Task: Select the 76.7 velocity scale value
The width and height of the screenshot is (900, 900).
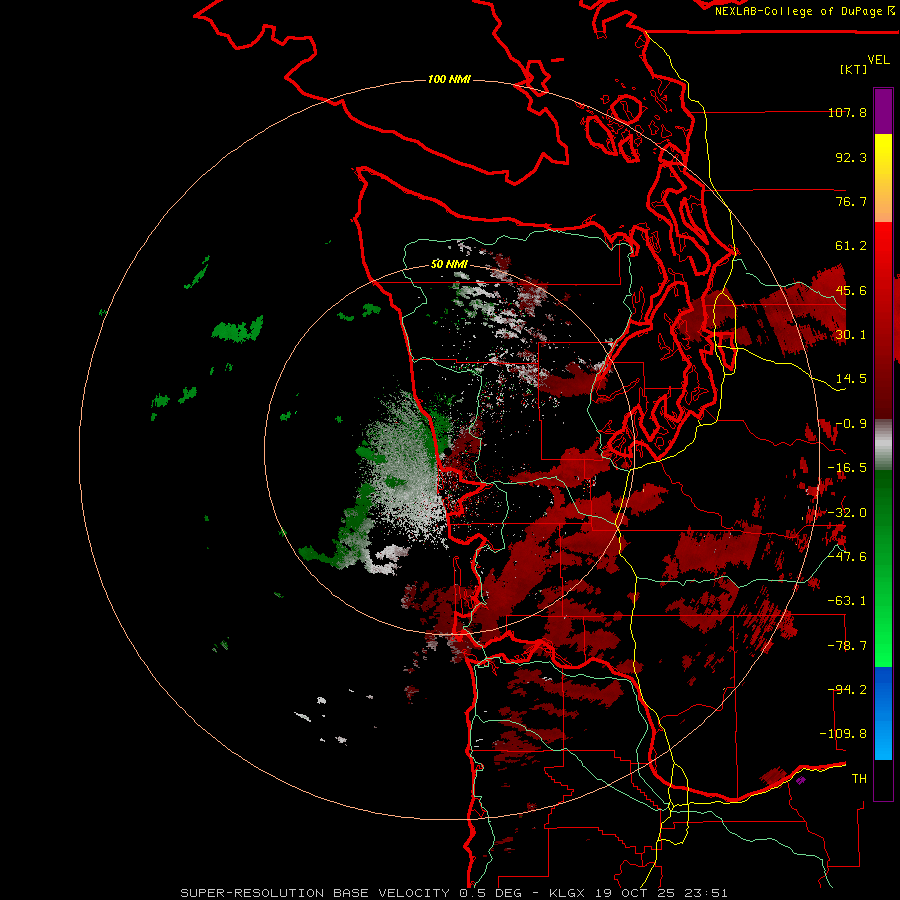Action: pos(851,201)
